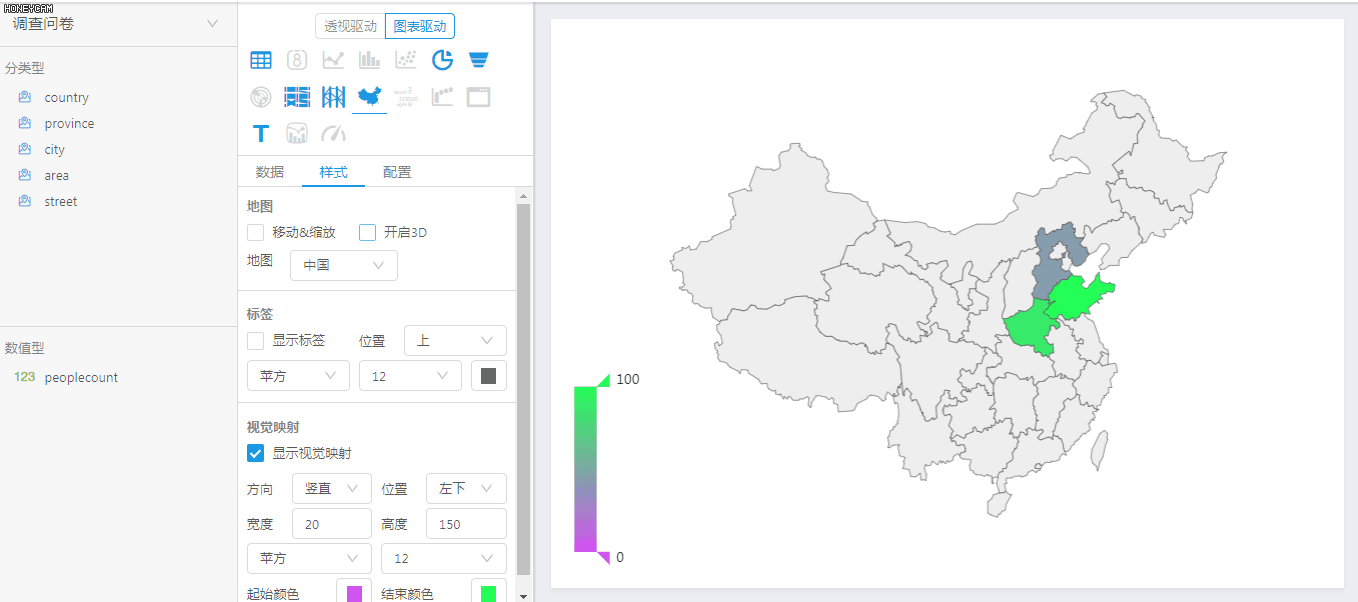The width and height of the screenshot is (1358, 602).
Task: Click the 高度 input field
Action: click(466, 524)
